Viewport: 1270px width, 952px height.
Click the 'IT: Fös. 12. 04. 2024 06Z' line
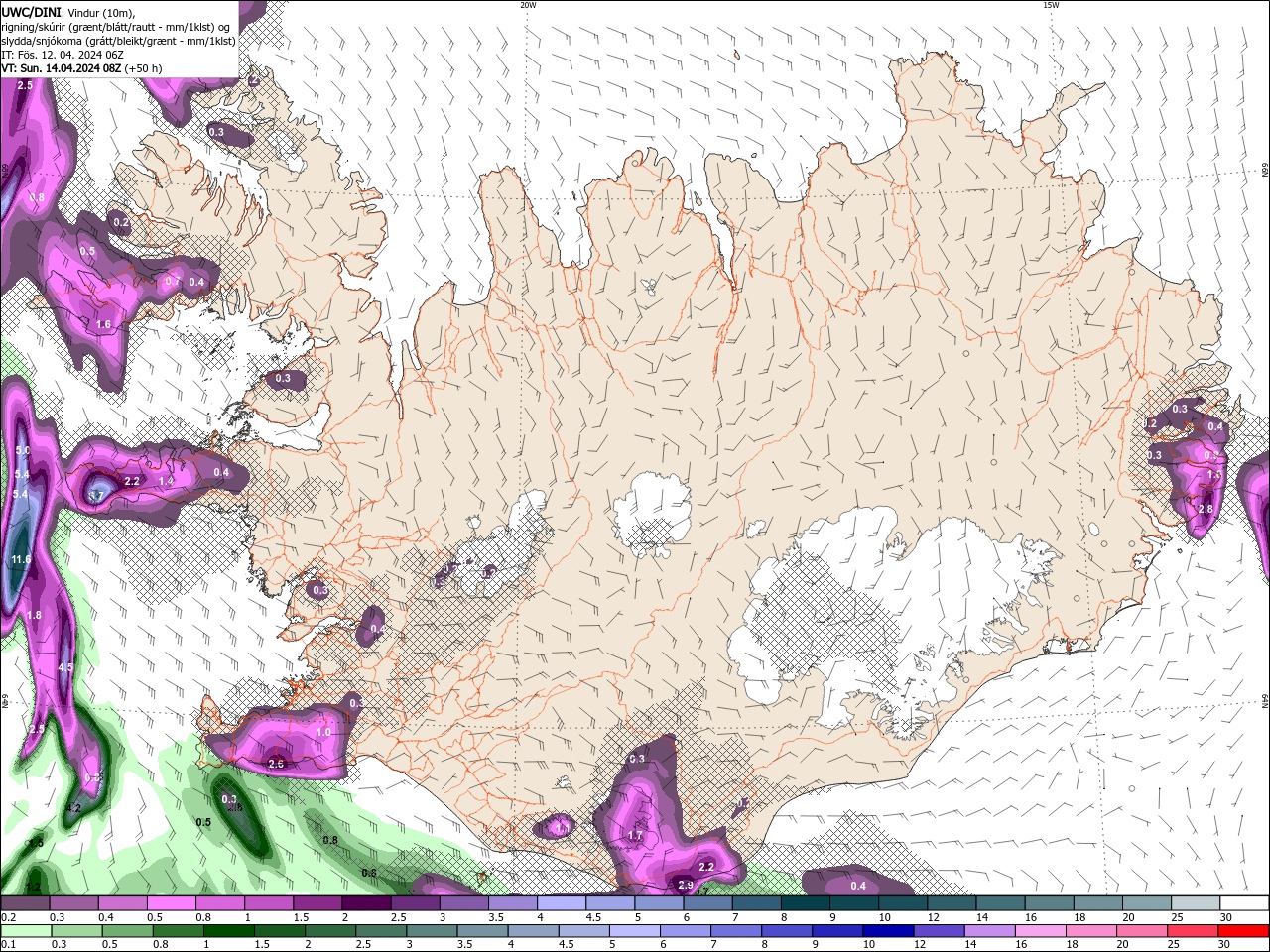63,55
